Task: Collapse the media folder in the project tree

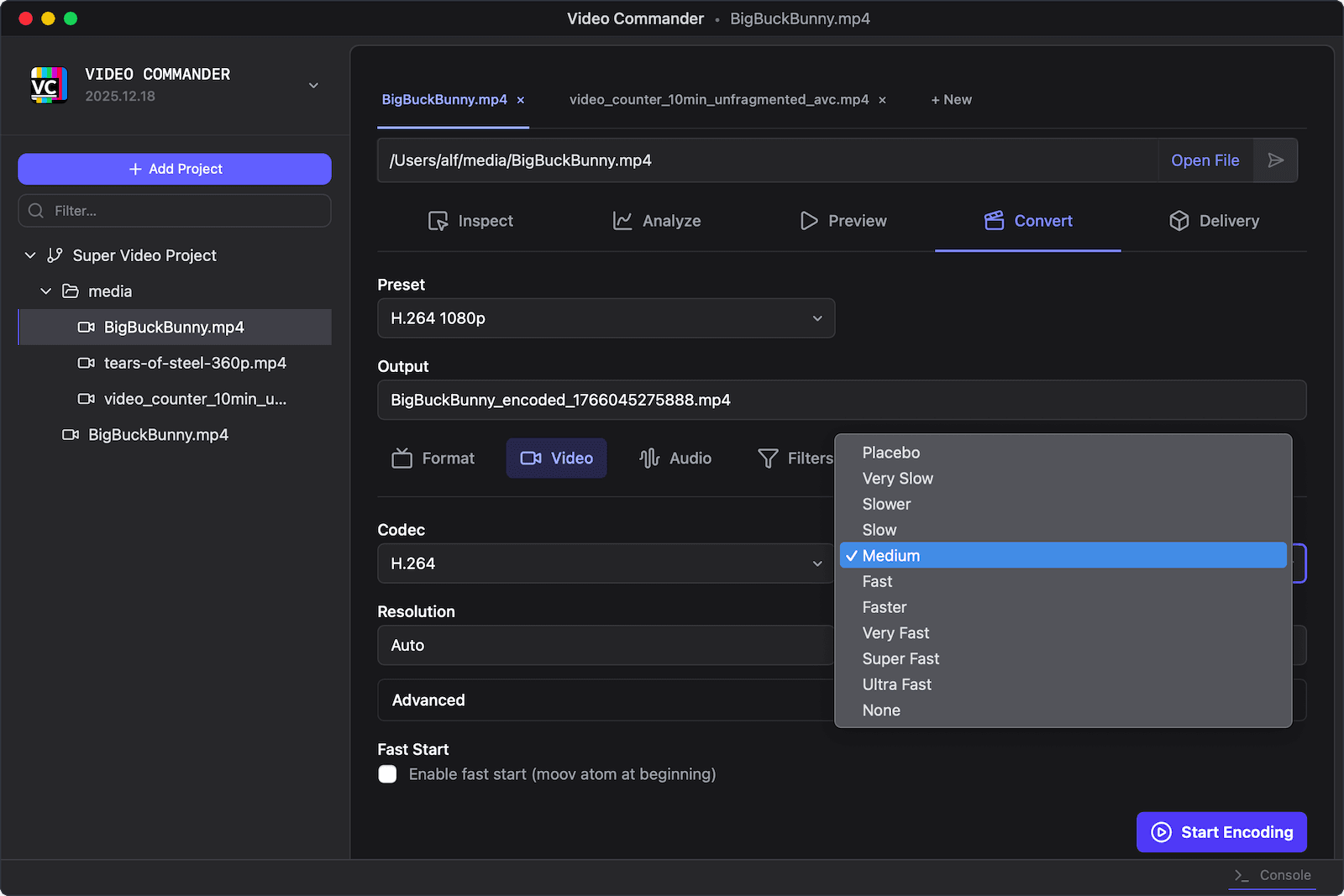Action: pos(45,291)
